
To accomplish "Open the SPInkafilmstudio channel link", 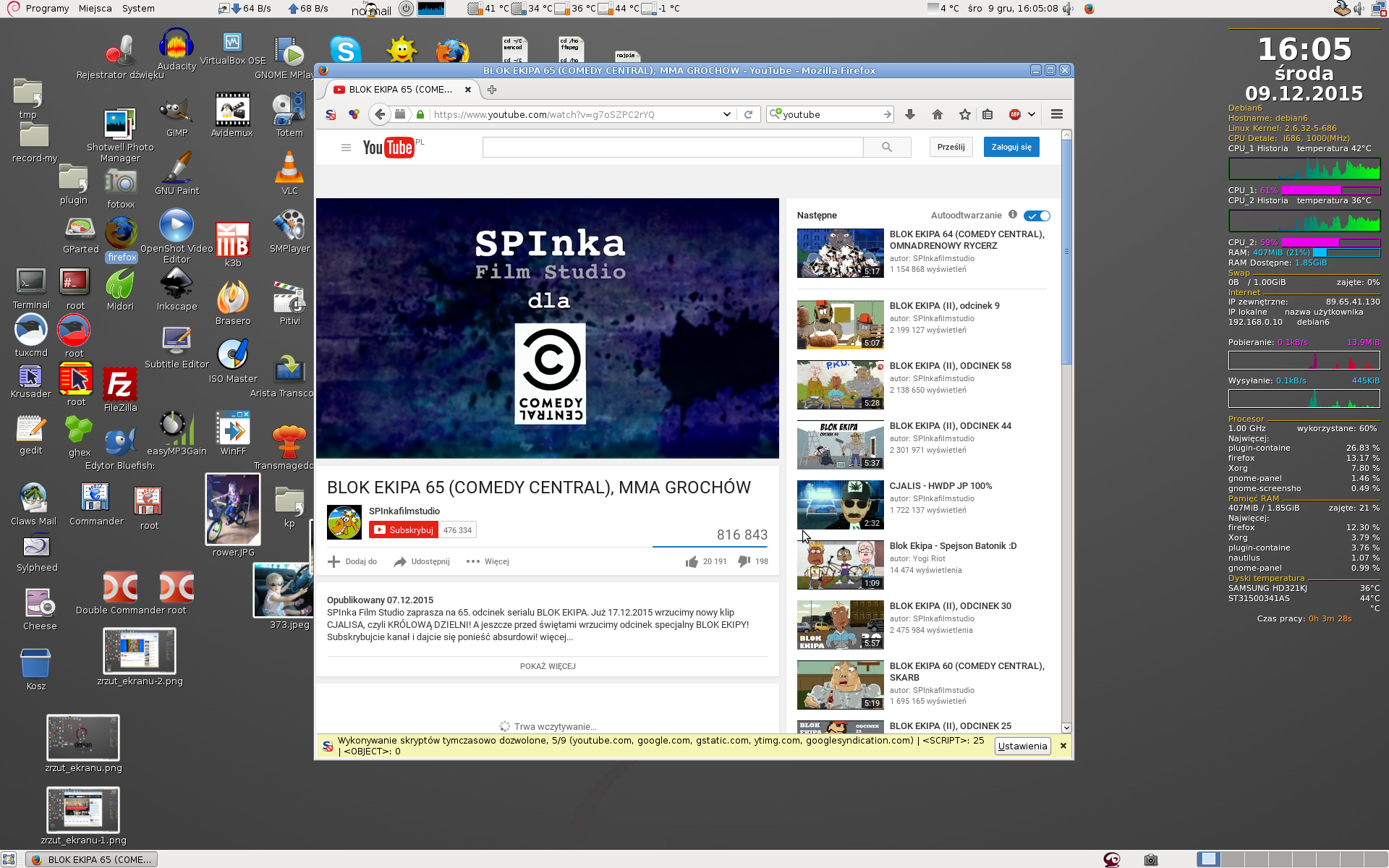I will click(404, 511).
